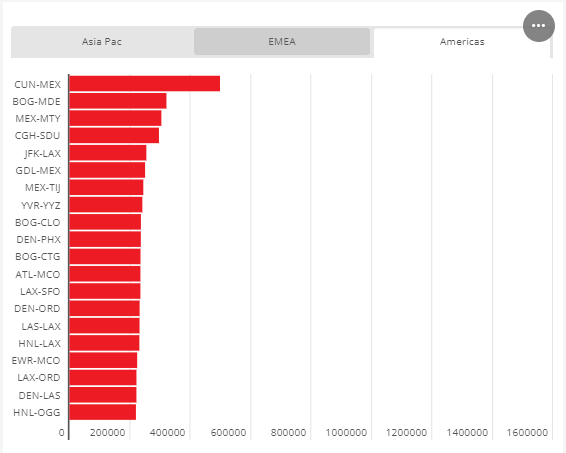The height and width of the screenshot is (453, 566).
Task: Select the HNL-LAX bar
Action: point(104,343)
